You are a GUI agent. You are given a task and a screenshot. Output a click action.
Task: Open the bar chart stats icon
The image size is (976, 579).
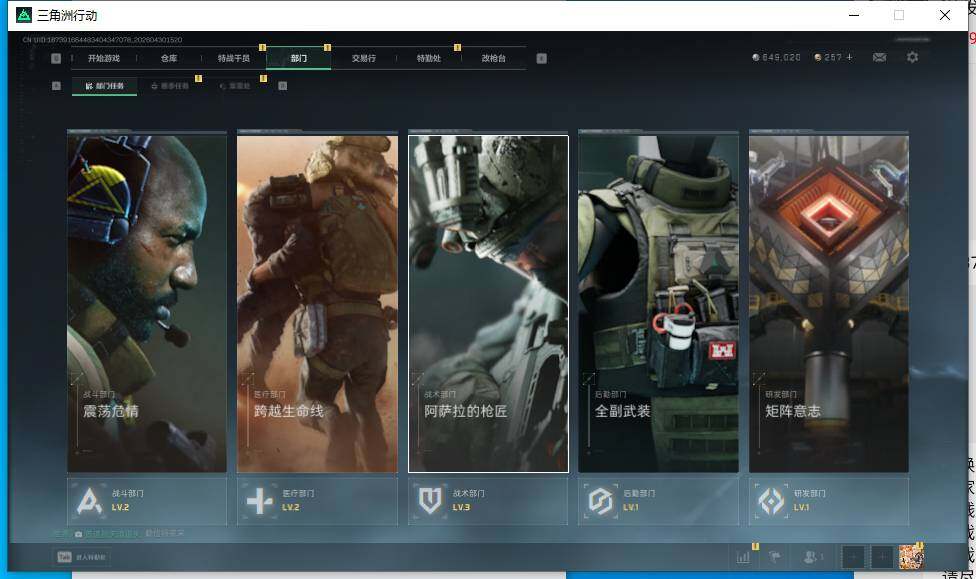pyautogui.click(x=743, y=557)
